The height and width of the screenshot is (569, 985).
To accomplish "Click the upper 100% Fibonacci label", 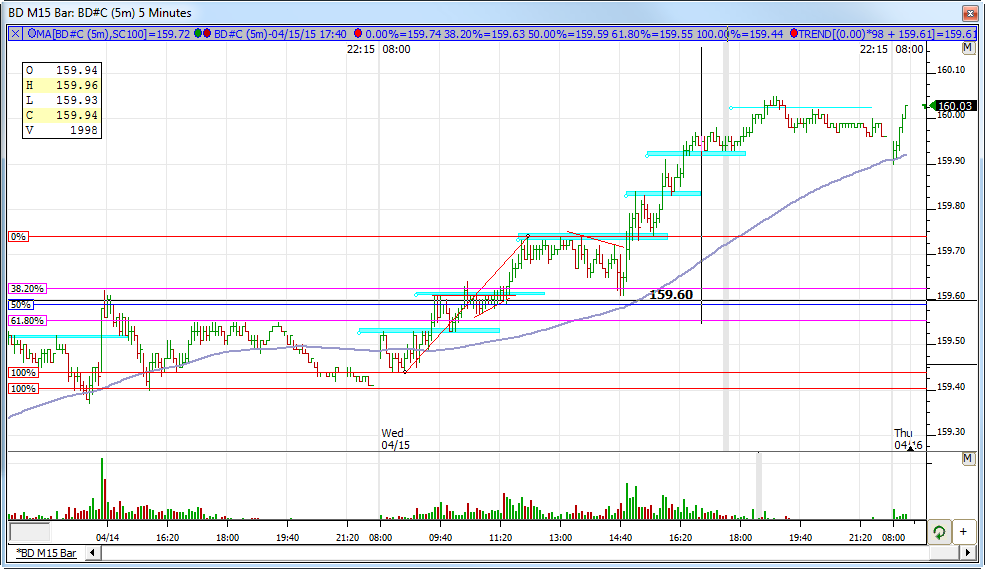I will (x=23, y=373).
